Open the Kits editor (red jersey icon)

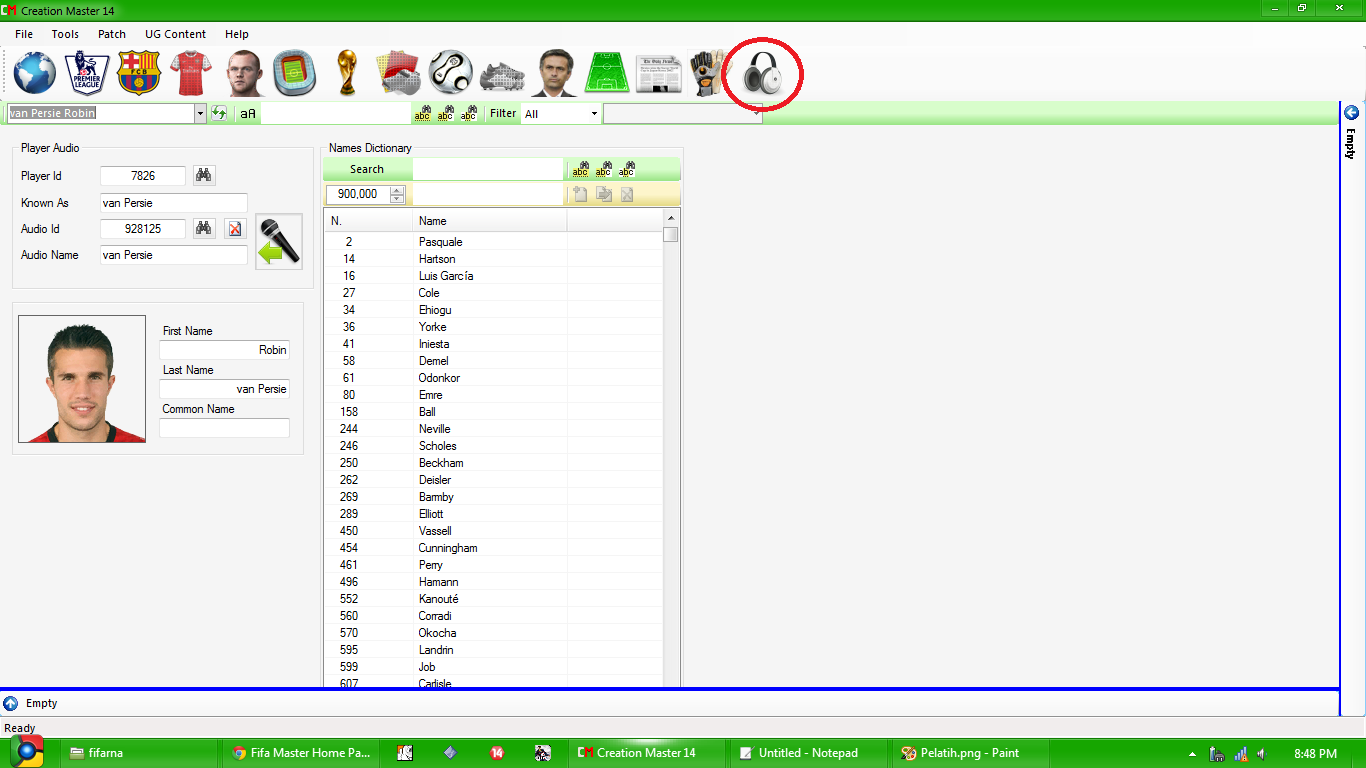coord(191,72)
